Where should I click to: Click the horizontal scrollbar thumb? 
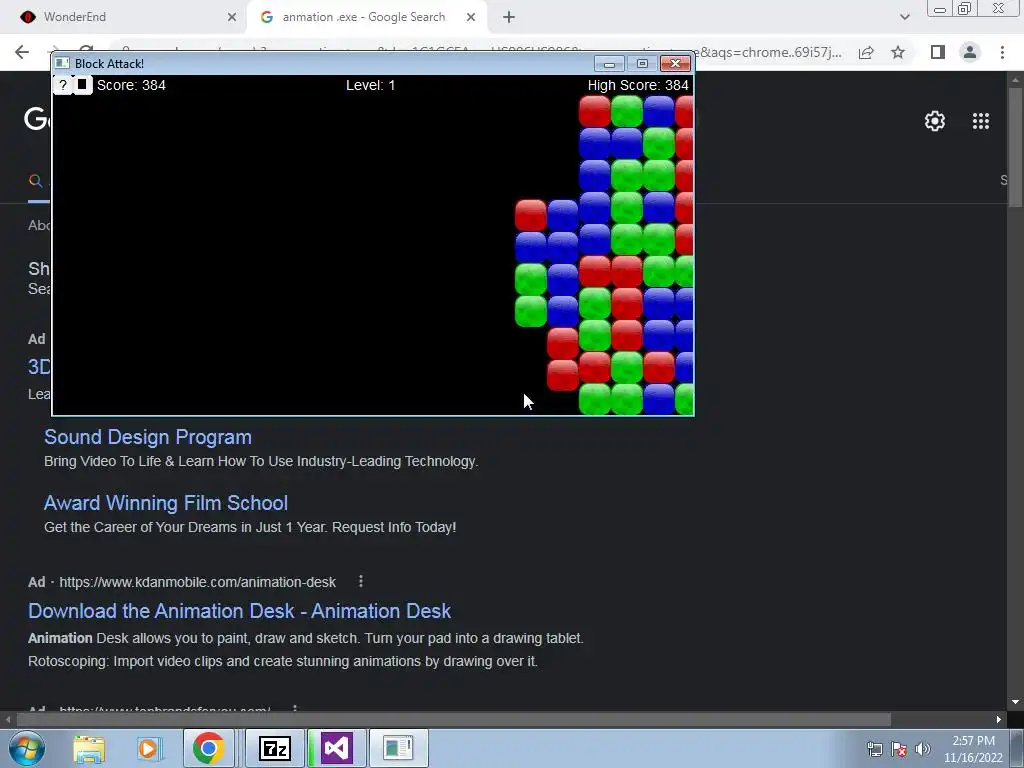point(453,719)
